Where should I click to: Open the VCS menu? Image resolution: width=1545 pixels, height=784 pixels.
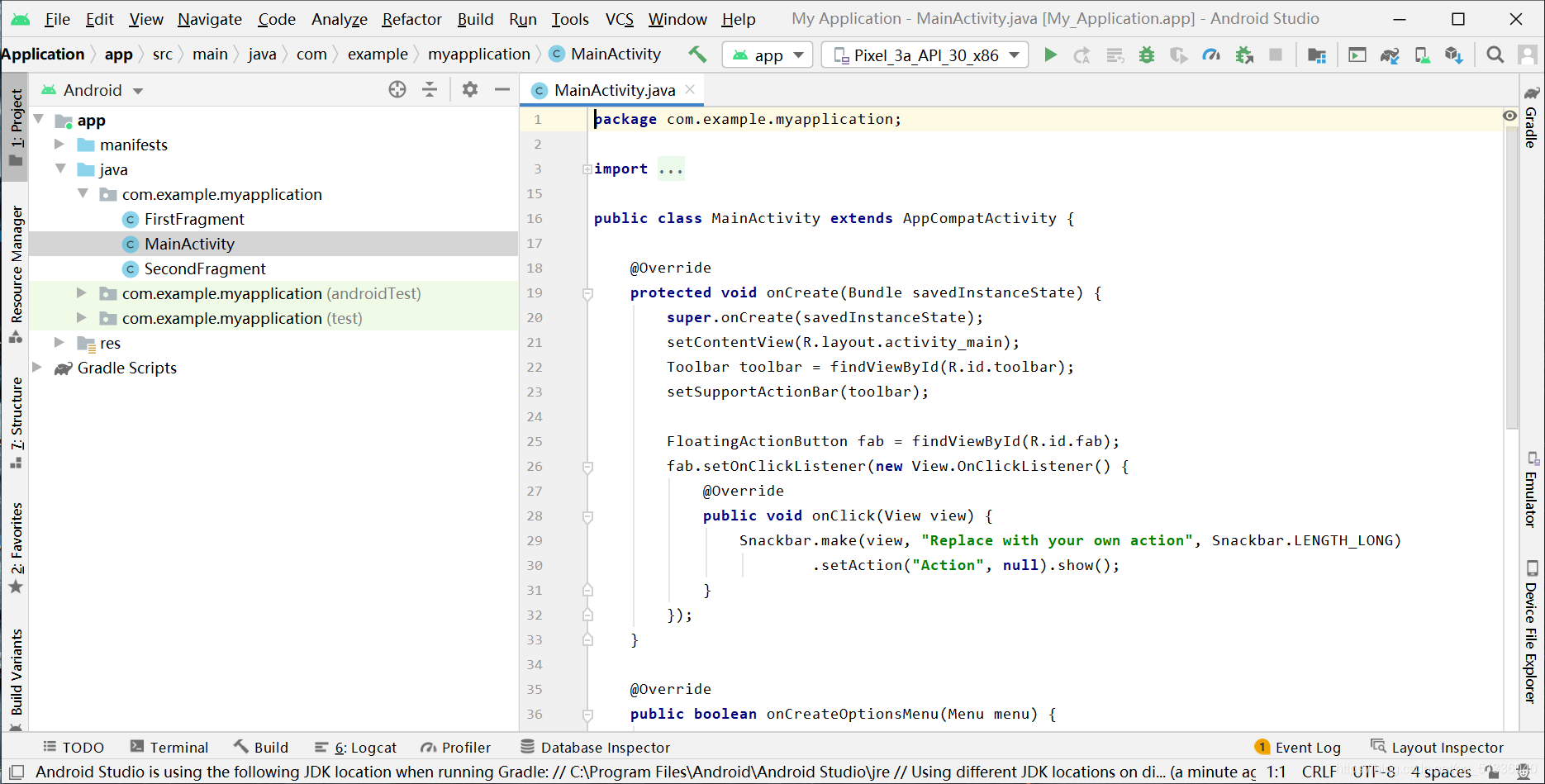point(619,18)
